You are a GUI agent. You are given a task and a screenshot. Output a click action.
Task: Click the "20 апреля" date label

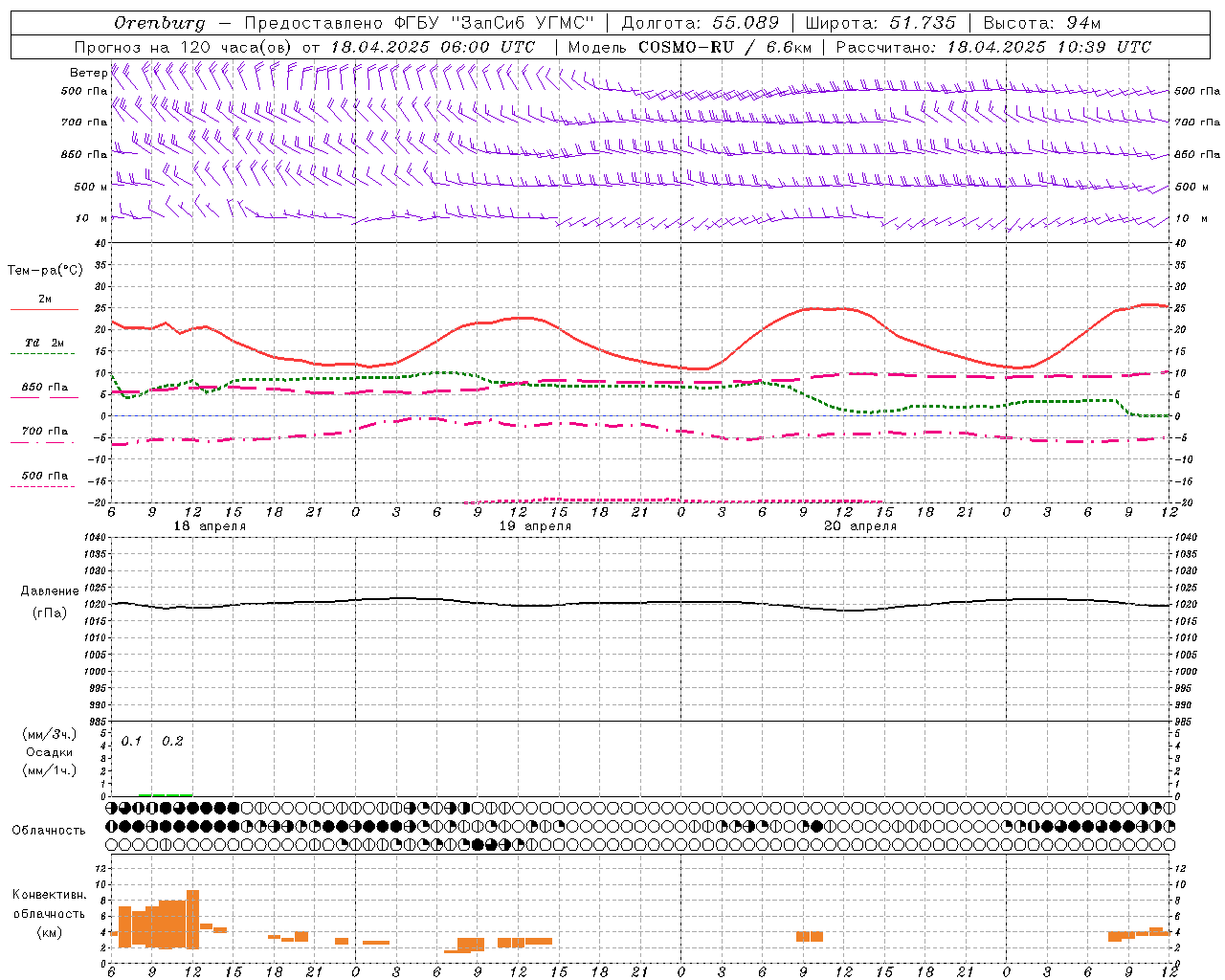coord(860,526)
